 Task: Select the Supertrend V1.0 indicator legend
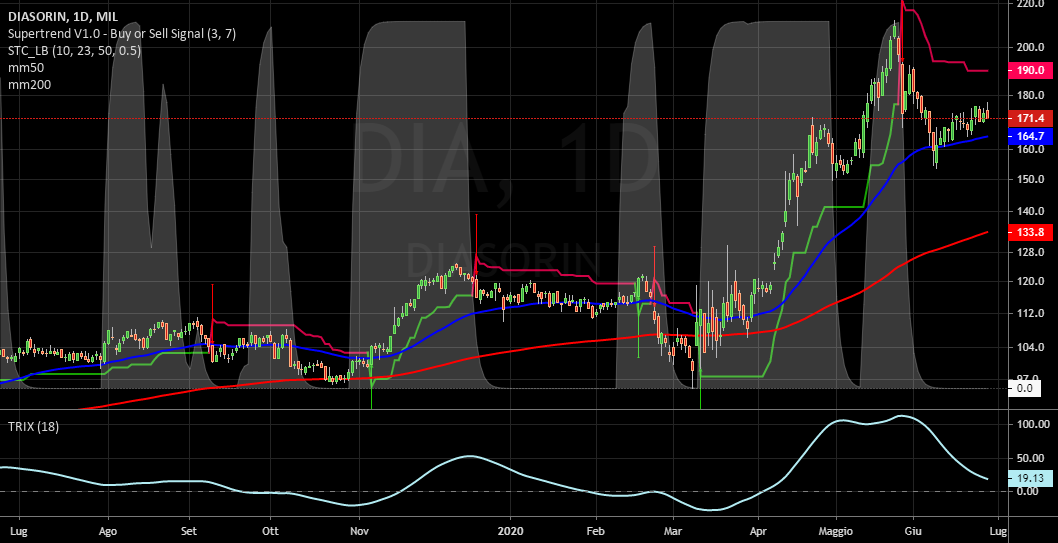(122, 34)
